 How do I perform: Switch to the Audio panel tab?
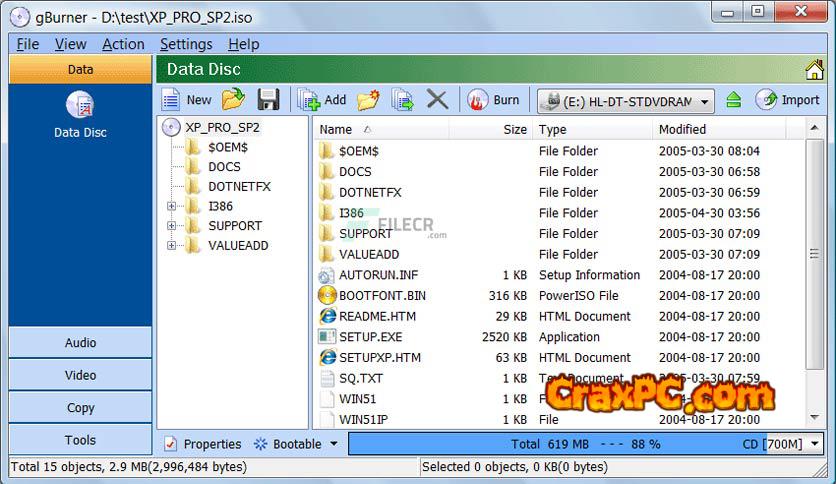click(80, 343)
